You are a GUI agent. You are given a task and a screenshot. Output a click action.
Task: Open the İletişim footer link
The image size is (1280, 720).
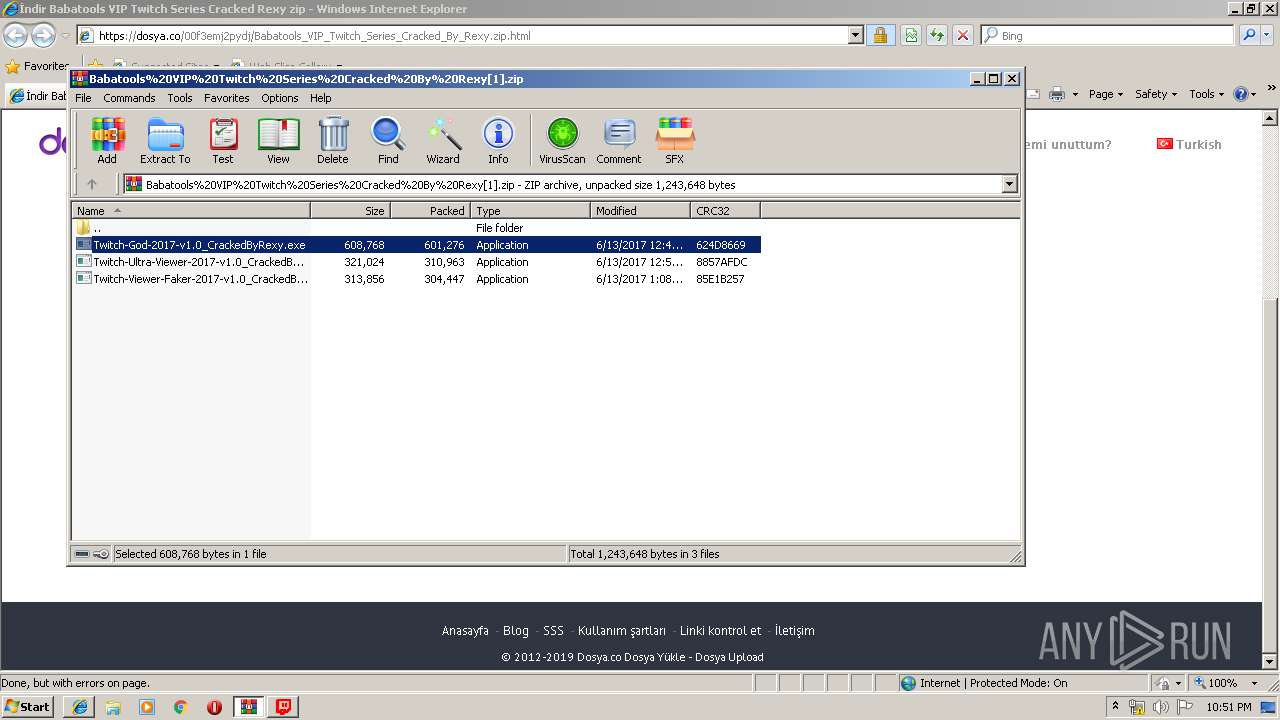point(794,630)
